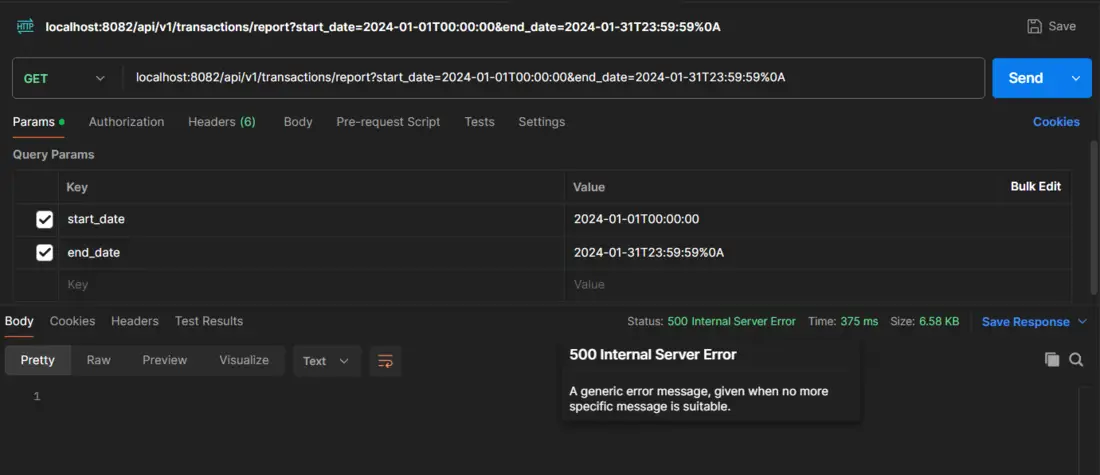Open search in response with magnifier icon
Viewport: 1100px width, 475px height.
pyautogui.click(x=1076, y=360)
